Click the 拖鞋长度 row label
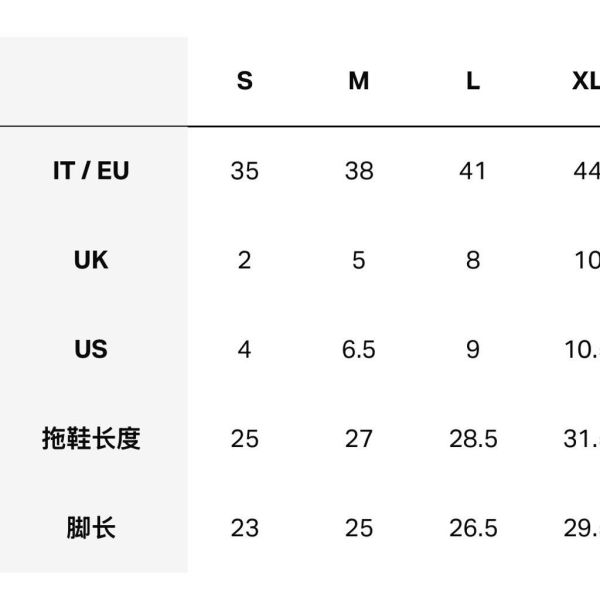The width and height of the screenshot is (600, 600). pyautogui.click(x=91, y=439)
